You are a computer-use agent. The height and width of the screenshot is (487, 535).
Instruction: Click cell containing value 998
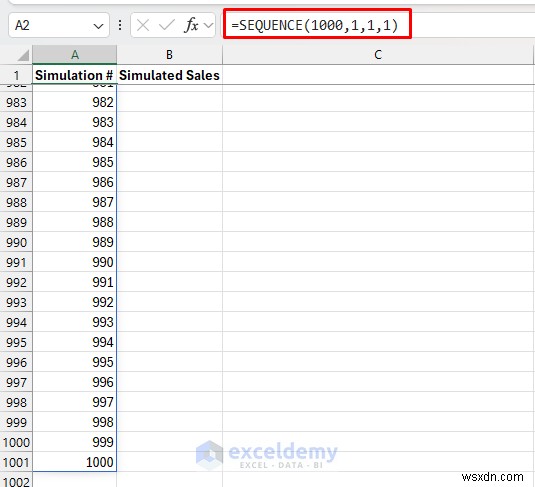tap(75, 422)
